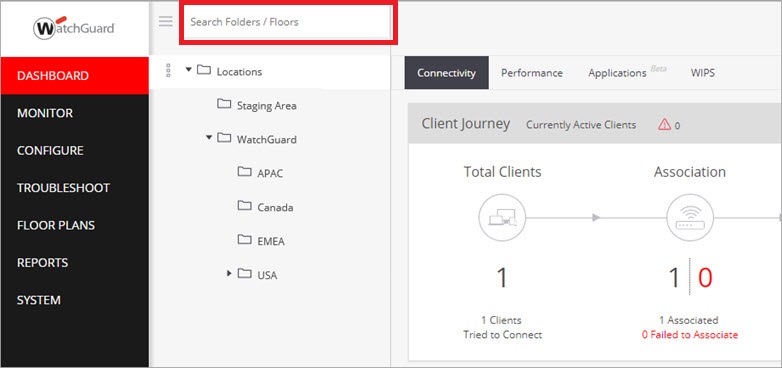Collapse the WatchGuard folder node
The width and height of the screenshot is (782, 368).
[x=209, y=137]
